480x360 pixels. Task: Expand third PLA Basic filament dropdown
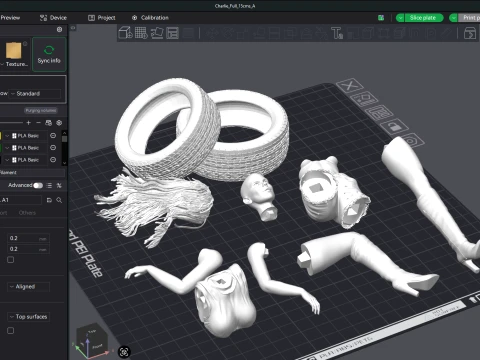(7, 160)
